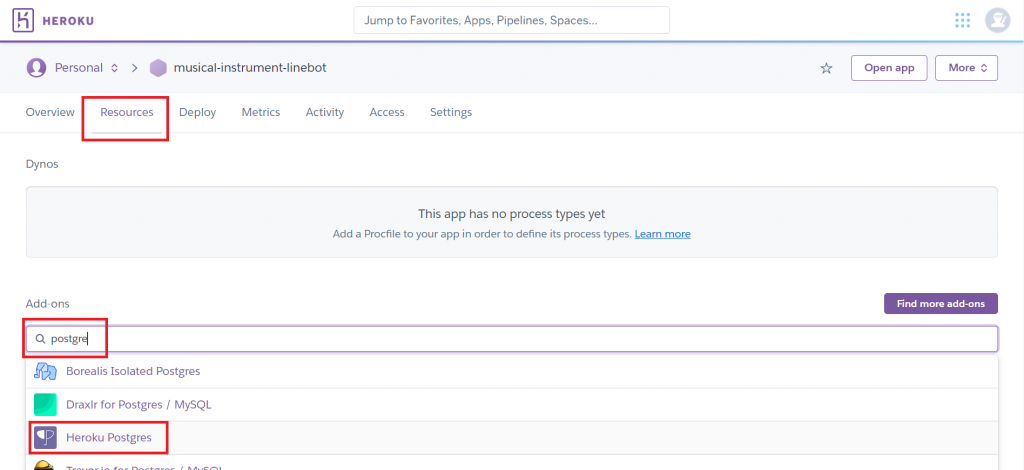Switch to the Resources tab
Screen dimensions: 1024x470
pos(126,112)
